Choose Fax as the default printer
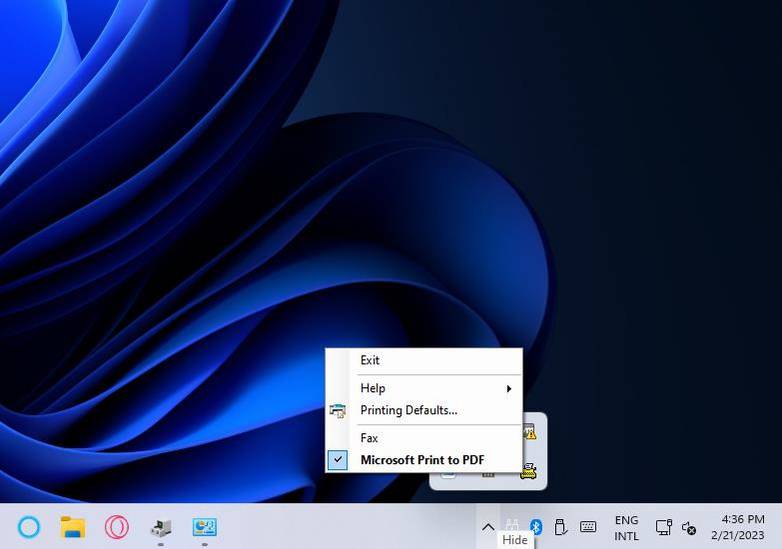 click(x=369, y=438)
